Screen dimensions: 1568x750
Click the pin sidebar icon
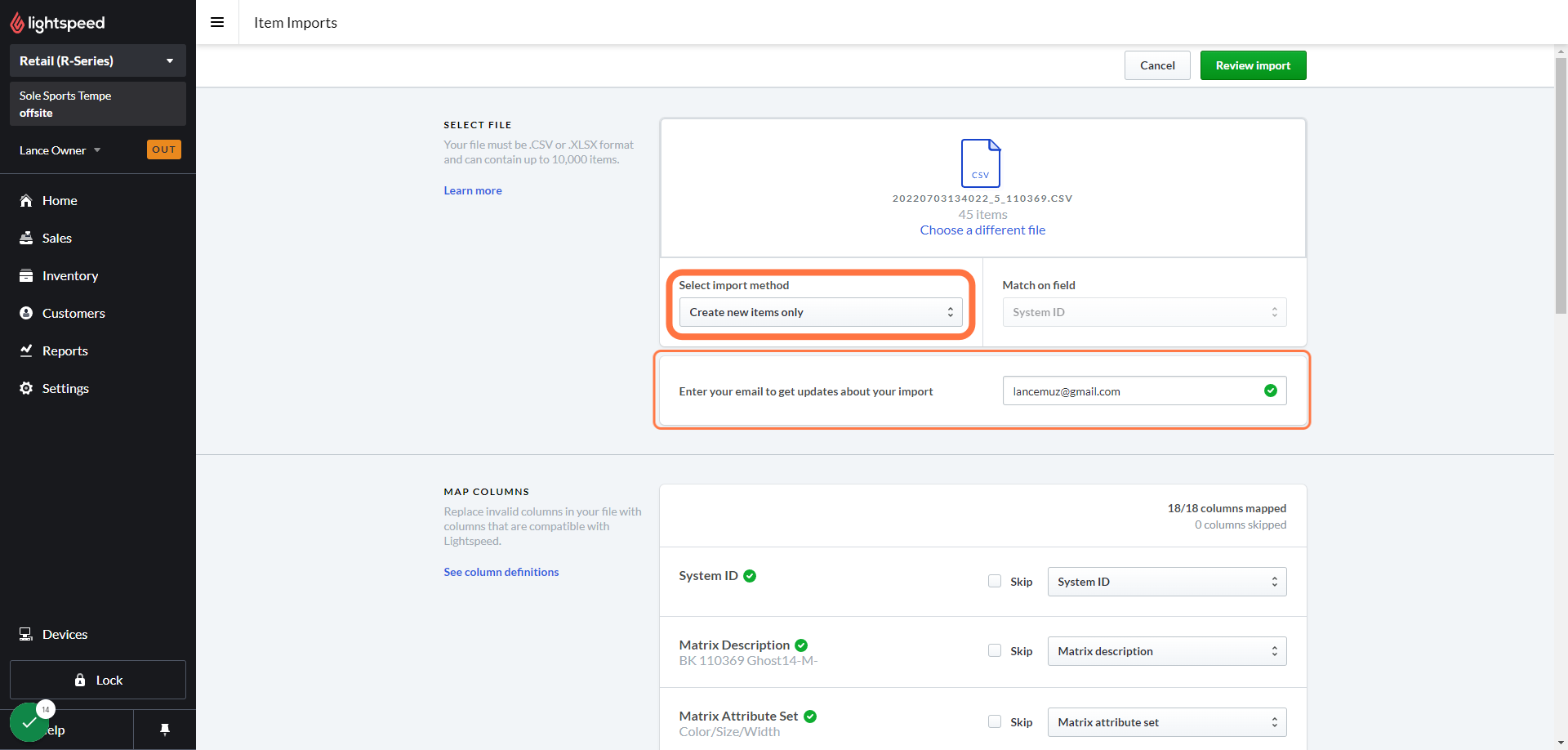click(165, 730)
